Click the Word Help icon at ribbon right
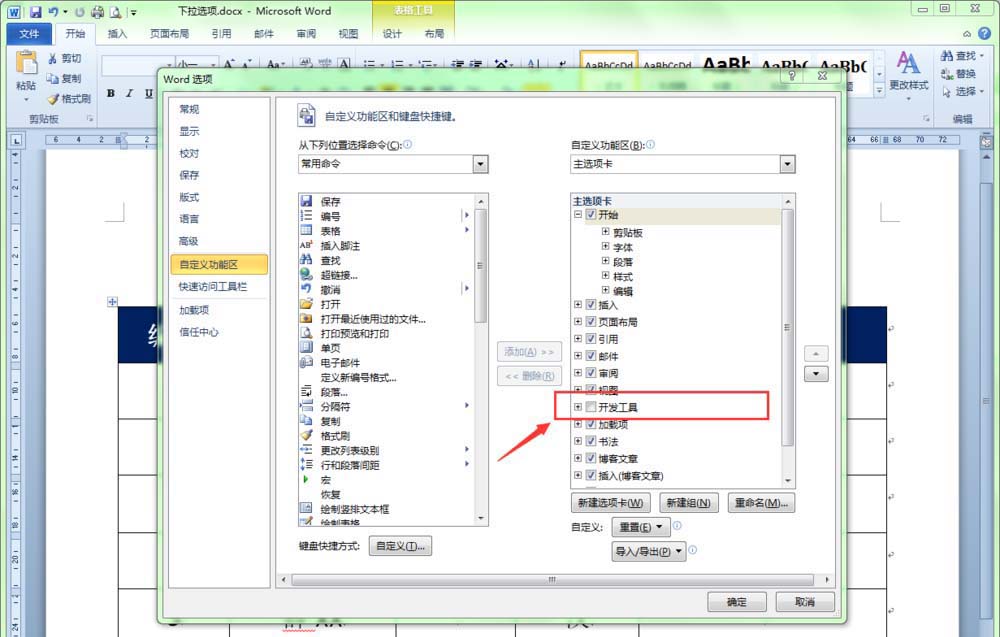 (985, 33)
